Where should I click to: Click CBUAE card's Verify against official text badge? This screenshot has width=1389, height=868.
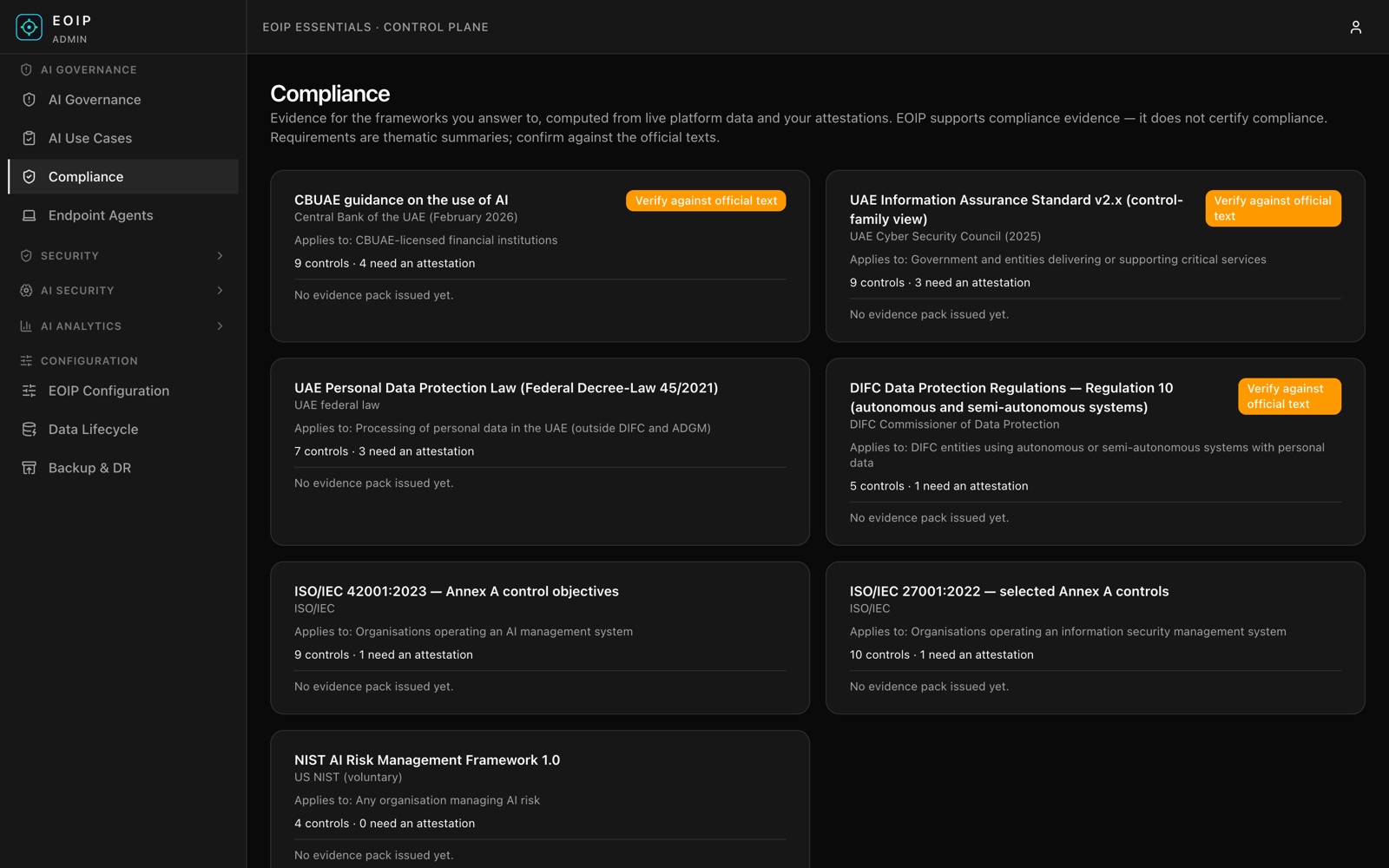(706, 201)
